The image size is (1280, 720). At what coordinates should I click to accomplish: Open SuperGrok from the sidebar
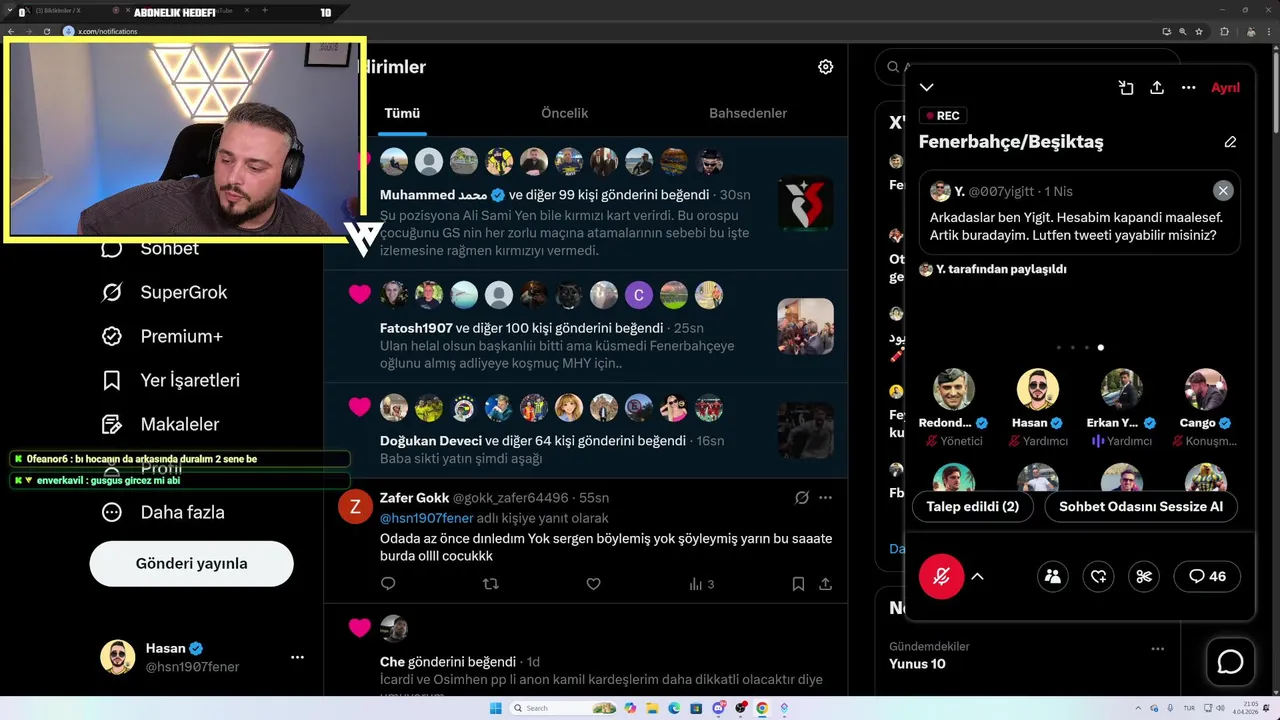[x=165, y=292]
